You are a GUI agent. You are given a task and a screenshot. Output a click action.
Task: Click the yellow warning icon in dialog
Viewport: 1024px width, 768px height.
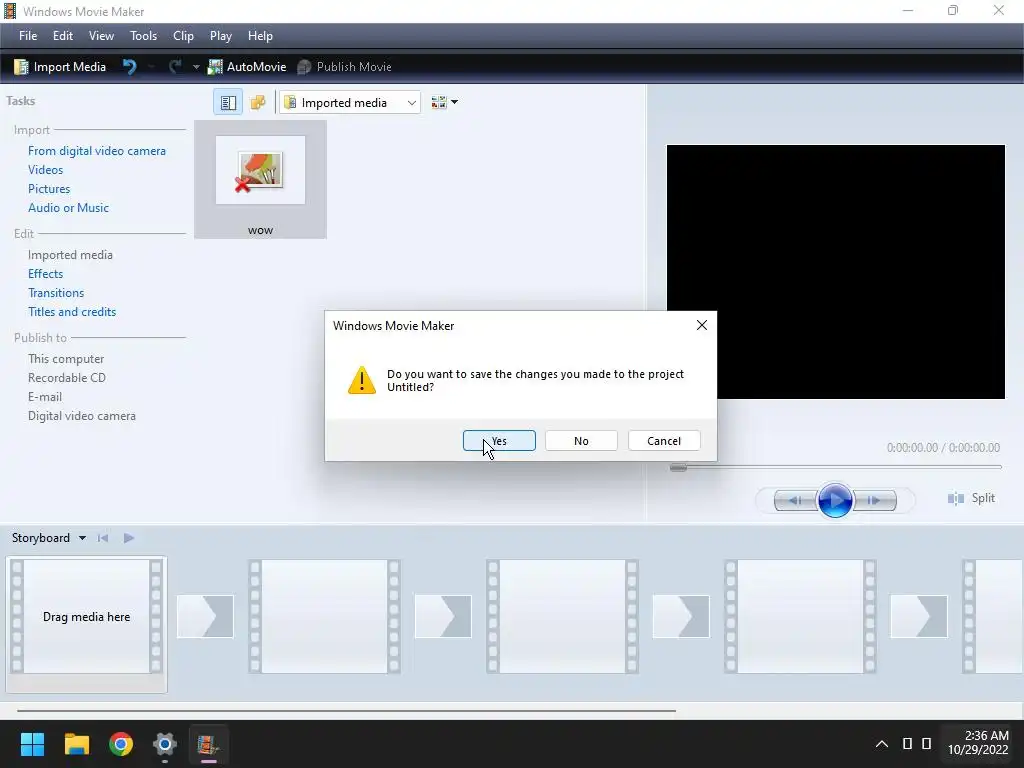pyautogui.click(x=362, y=380)
